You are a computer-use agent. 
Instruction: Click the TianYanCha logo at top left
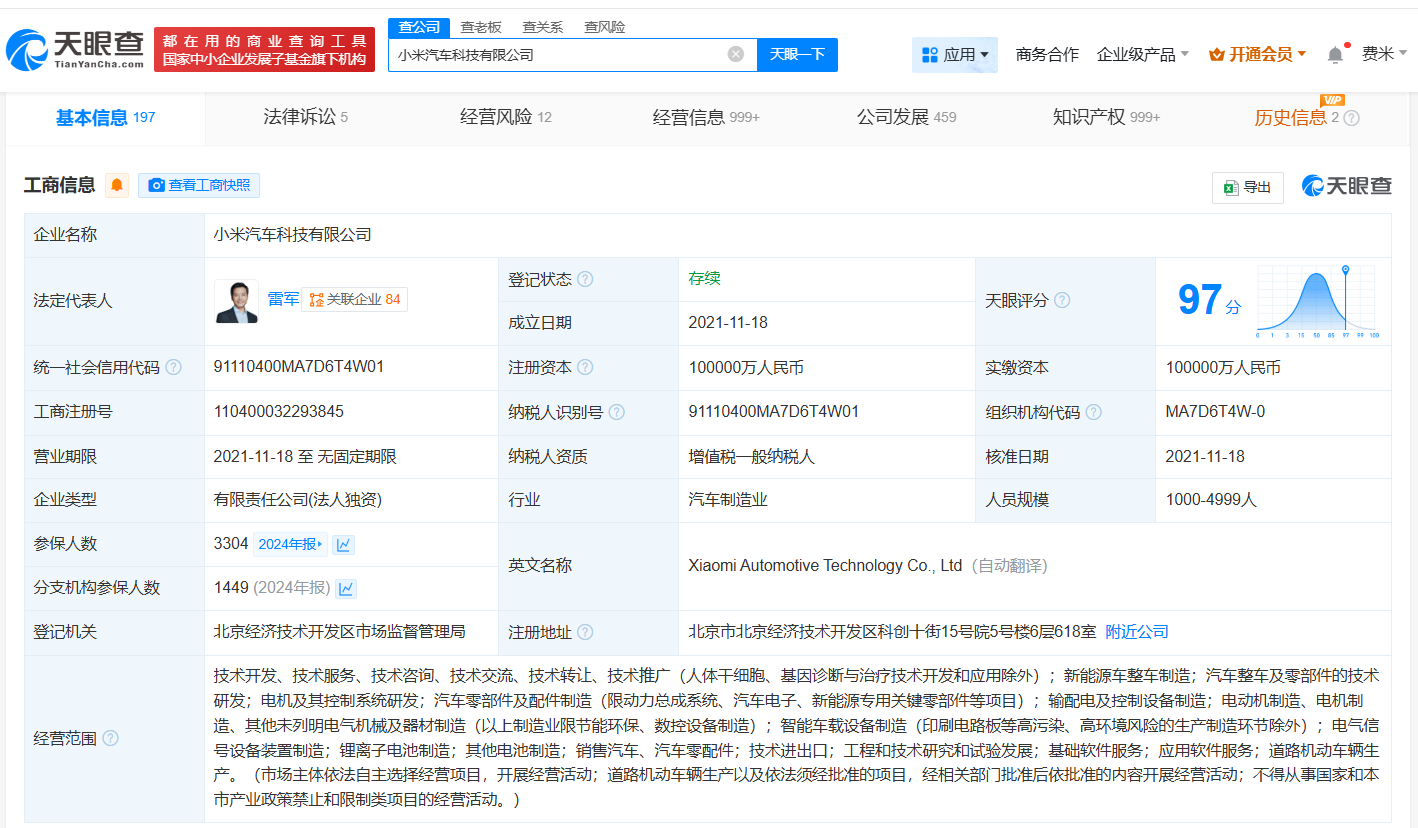point(75,49)
